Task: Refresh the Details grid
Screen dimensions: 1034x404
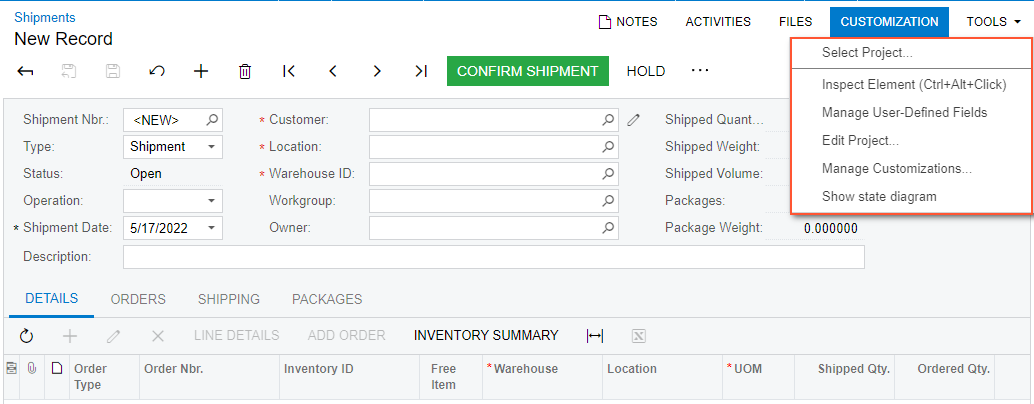Action: click(27, 336)
